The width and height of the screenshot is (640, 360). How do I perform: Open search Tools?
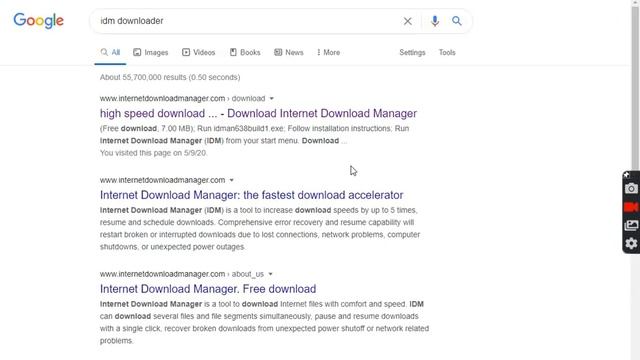coord(447,52)
